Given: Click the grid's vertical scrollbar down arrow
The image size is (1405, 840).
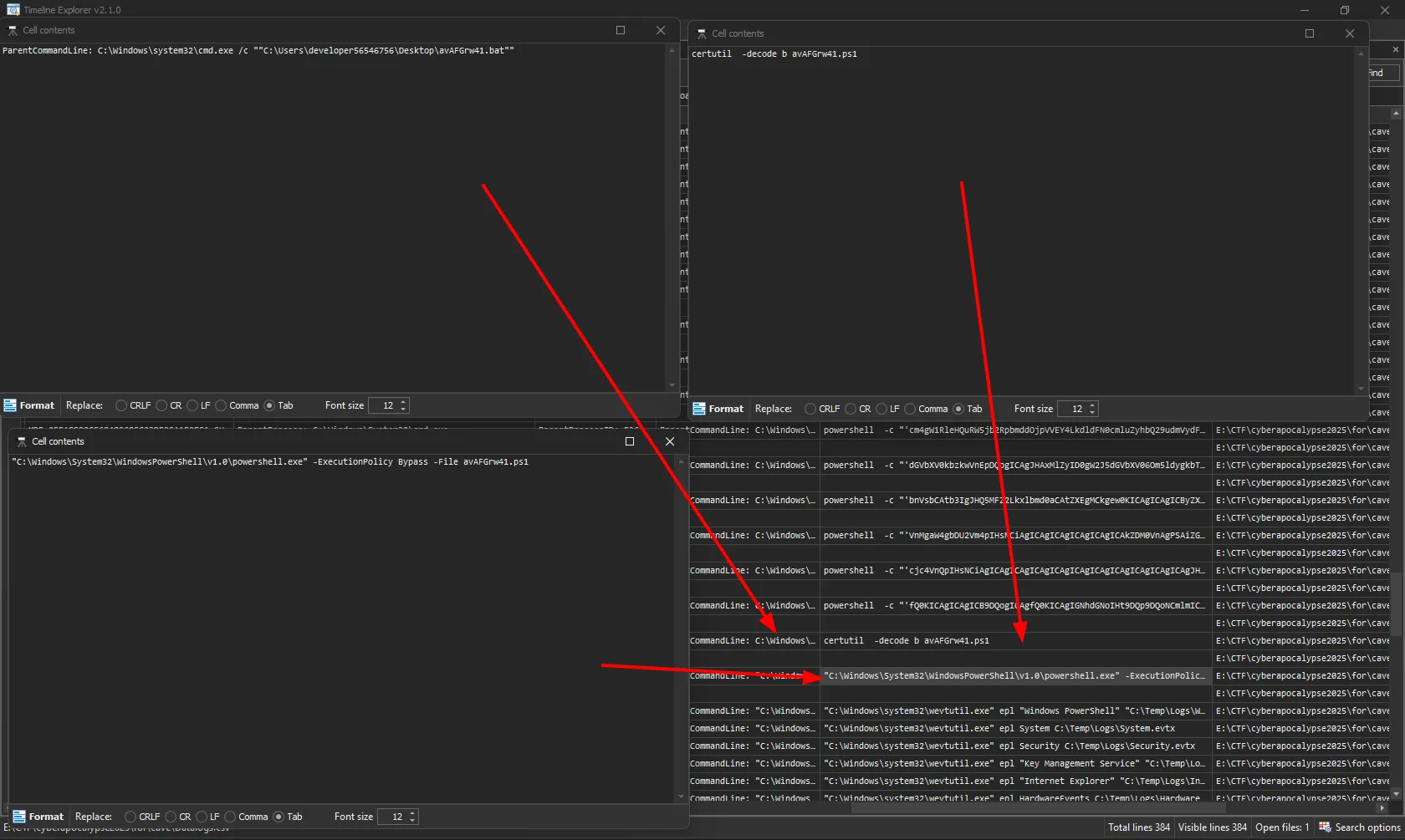Looking at the screenshot, I should tap(1396, 794).
